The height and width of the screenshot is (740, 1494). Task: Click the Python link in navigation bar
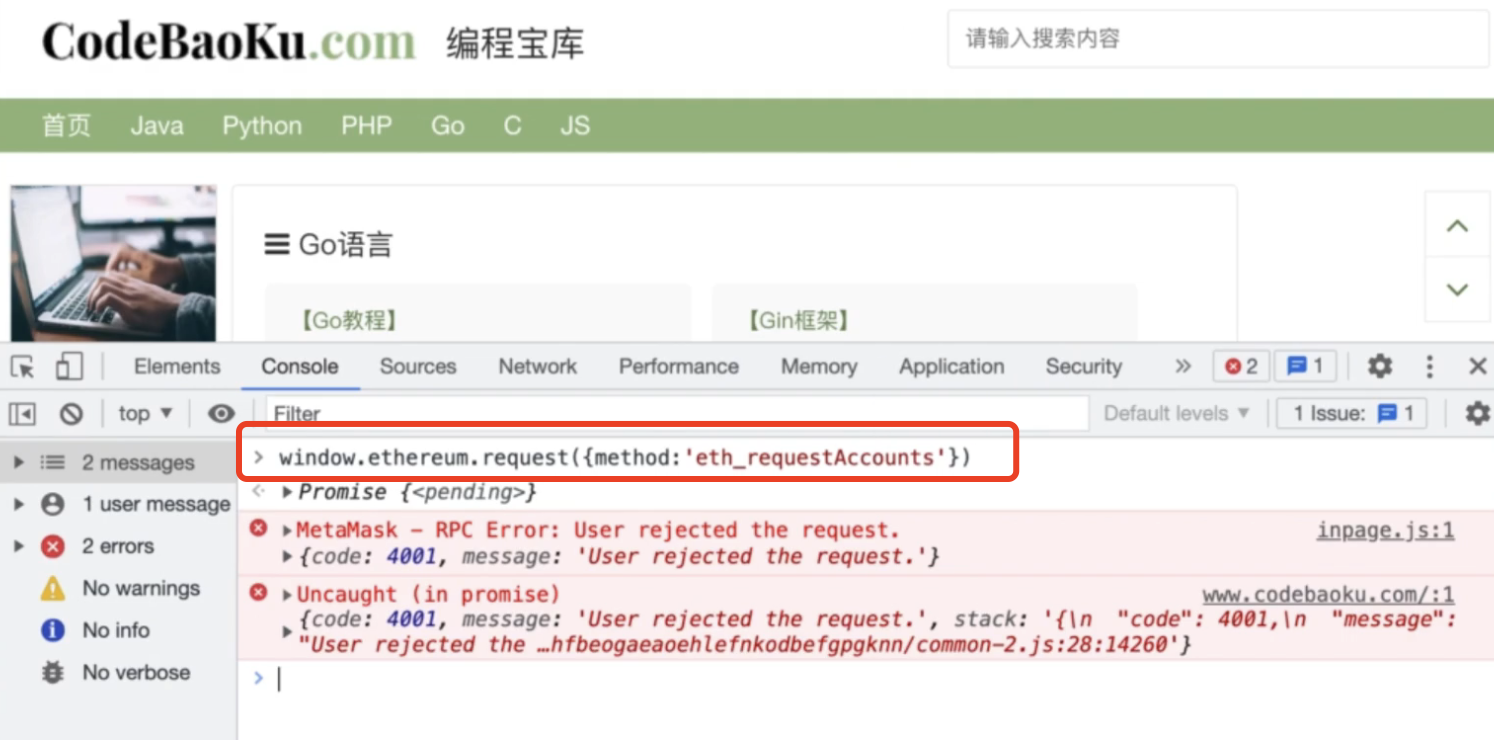point(262,126)
